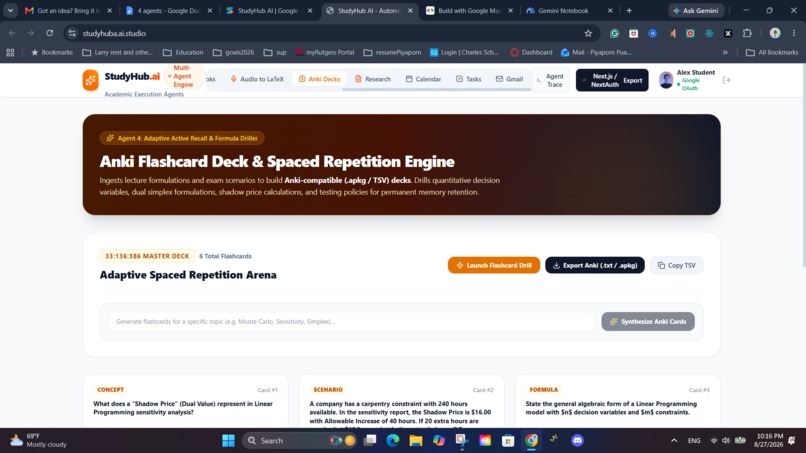Open the Microsoft Store taskbar icon
Image resolution: width=806 pixels, height=453 pixels.
point(508,441)
